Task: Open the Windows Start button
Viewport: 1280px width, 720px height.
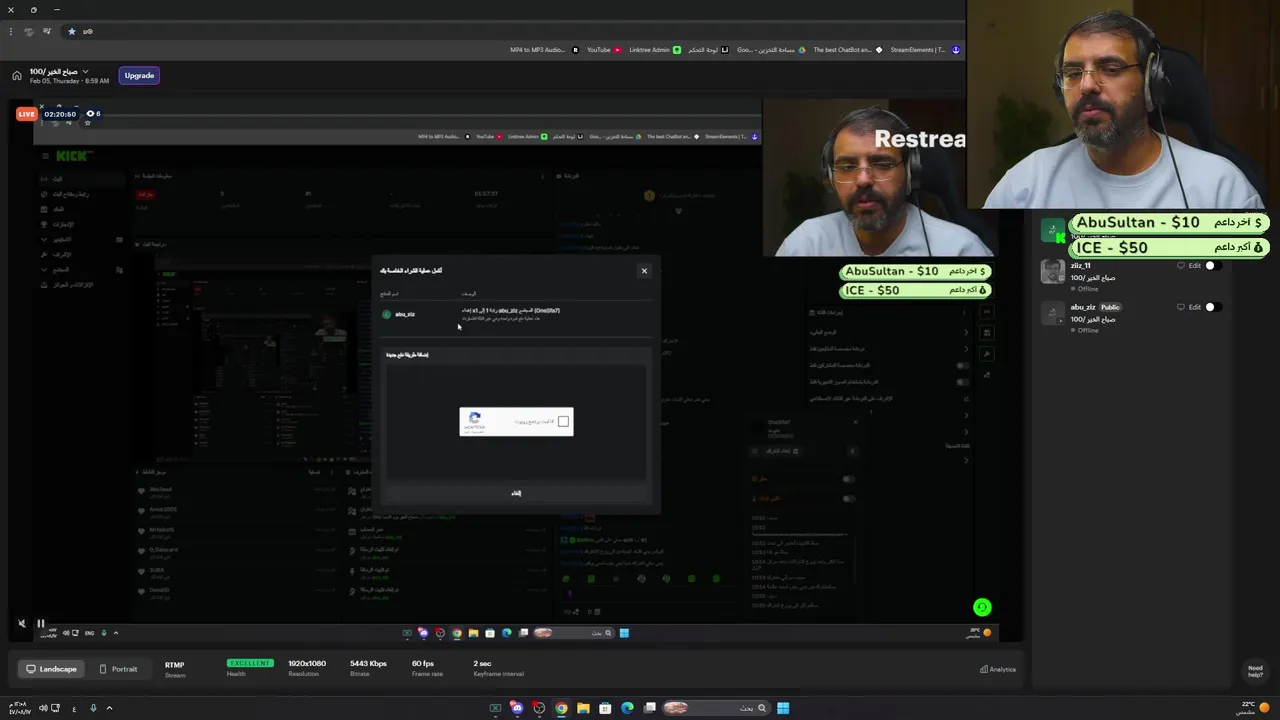Action: tap(783, 708)
